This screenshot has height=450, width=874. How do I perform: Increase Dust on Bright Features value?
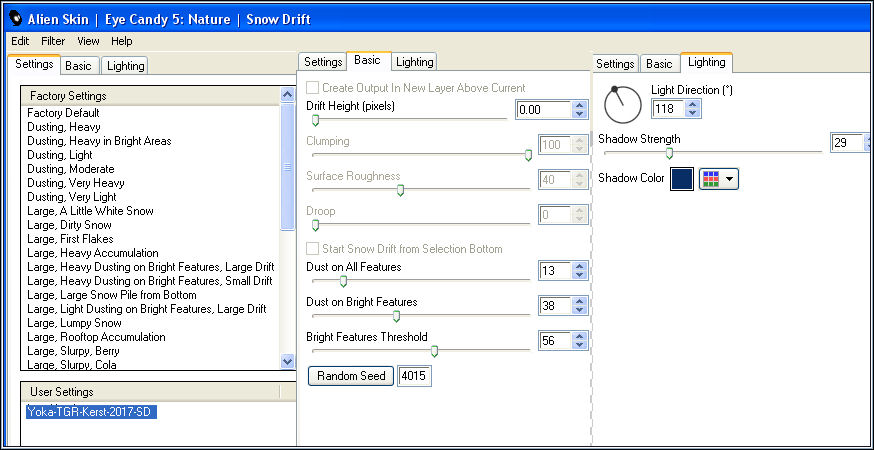click(x=580, y=301)
